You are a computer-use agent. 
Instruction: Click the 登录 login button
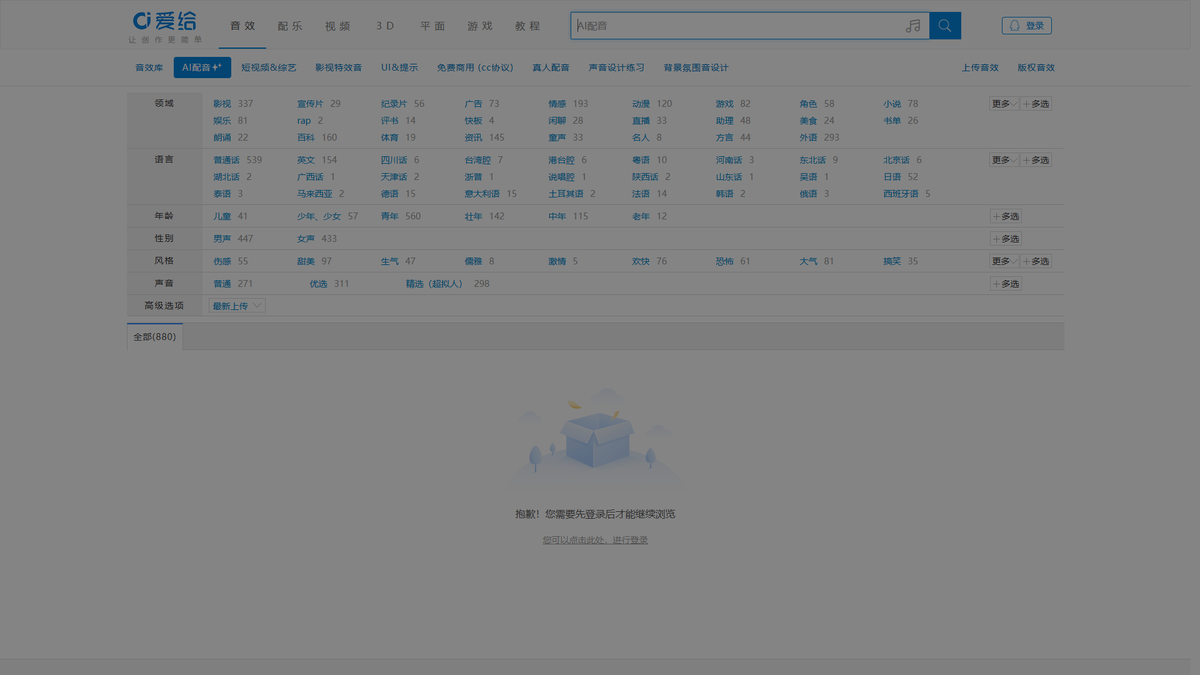click(x=1027, y=26)
